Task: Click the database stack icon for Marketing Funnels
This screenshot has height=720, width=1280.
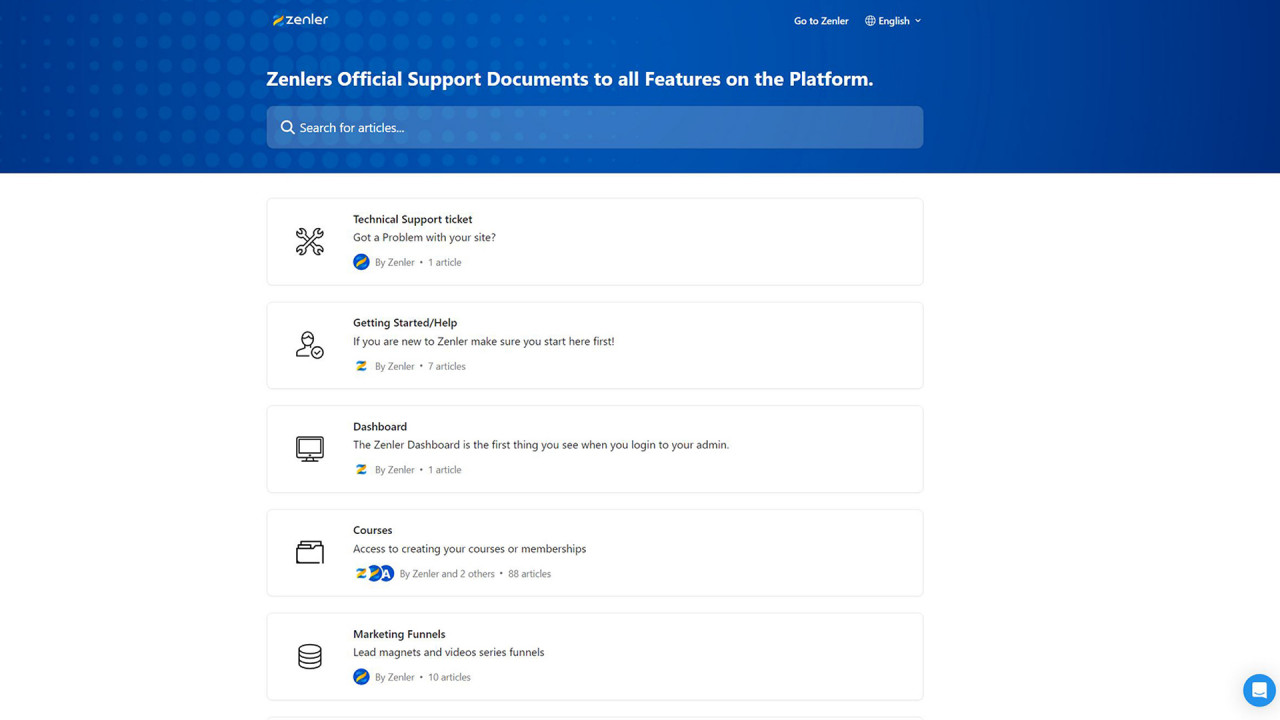Action: pyautogui.click(x=310, y=656)
